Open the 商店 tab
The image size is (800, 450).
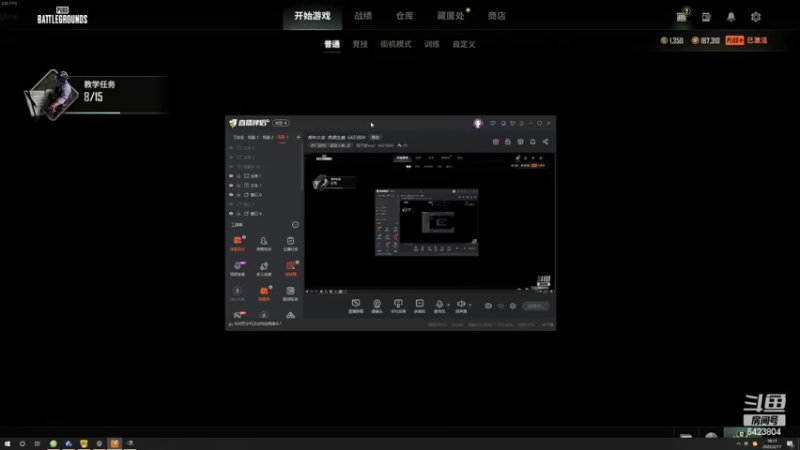pyautogui.click(x=496, y=16)
